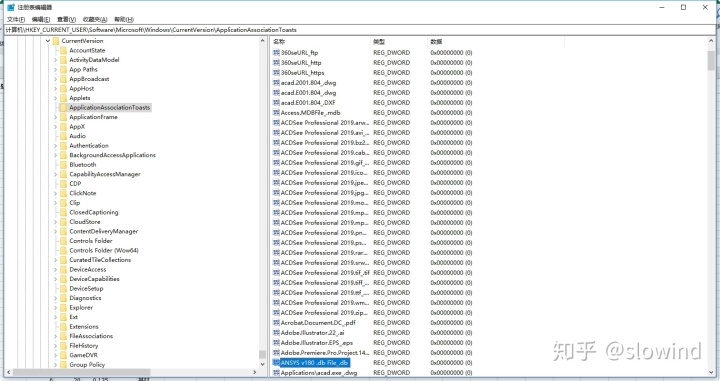Click the registry path address bar
This screenshot has width=720, height=381.
pos(360,30)
